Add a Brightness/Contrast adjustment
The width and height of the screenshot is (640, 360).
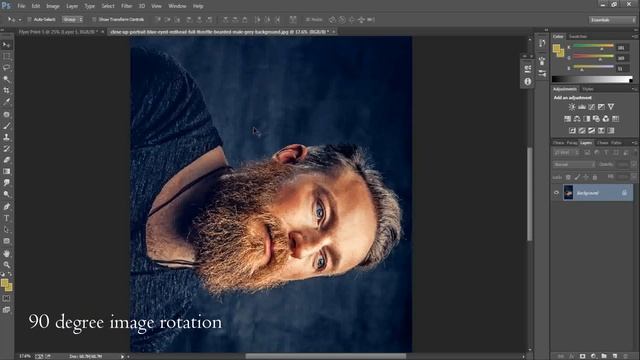pos(572,107)
